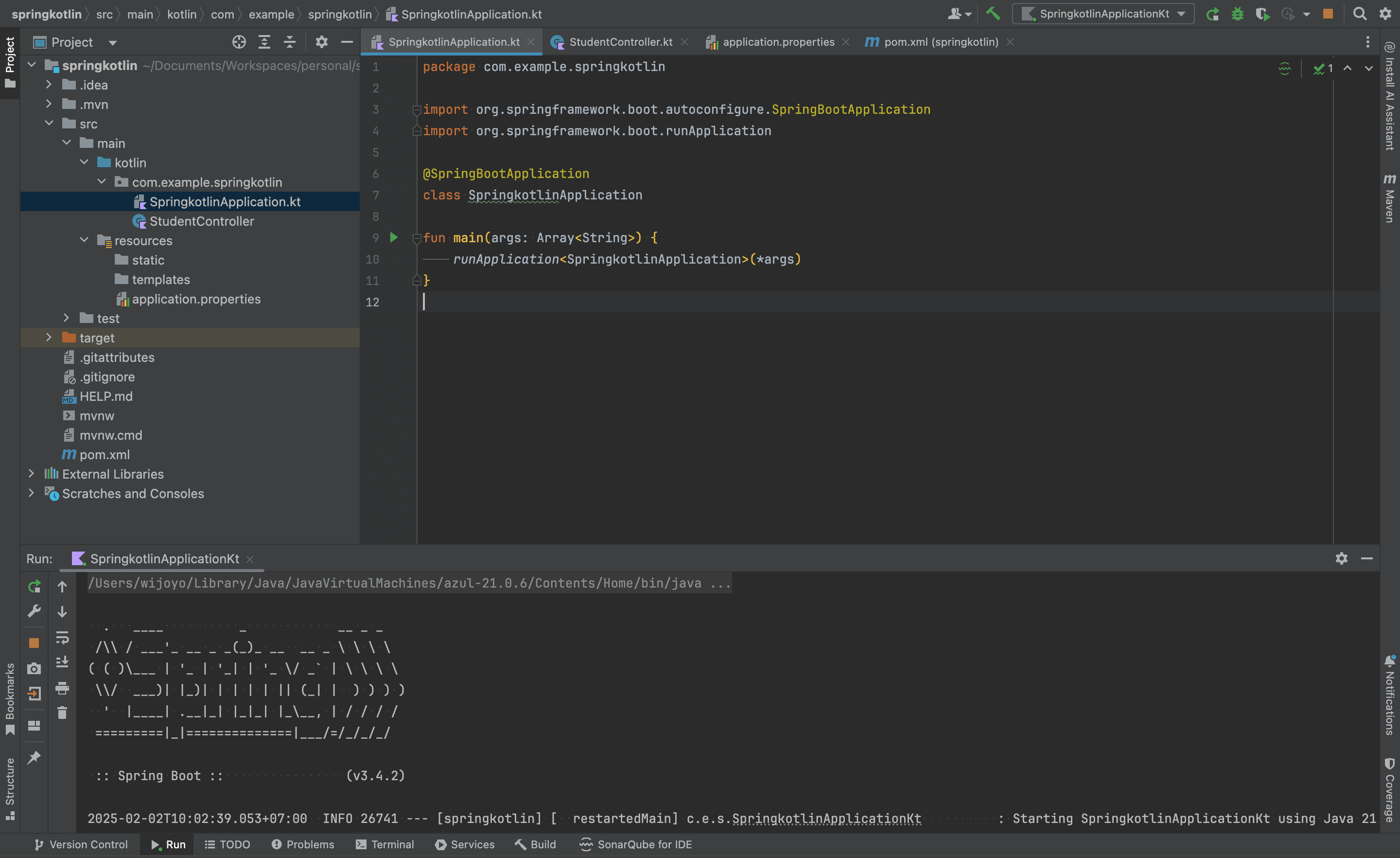Click the Build project hammer icon
The width and height of the screenshot is (1400, 858).
coord(993,14)
